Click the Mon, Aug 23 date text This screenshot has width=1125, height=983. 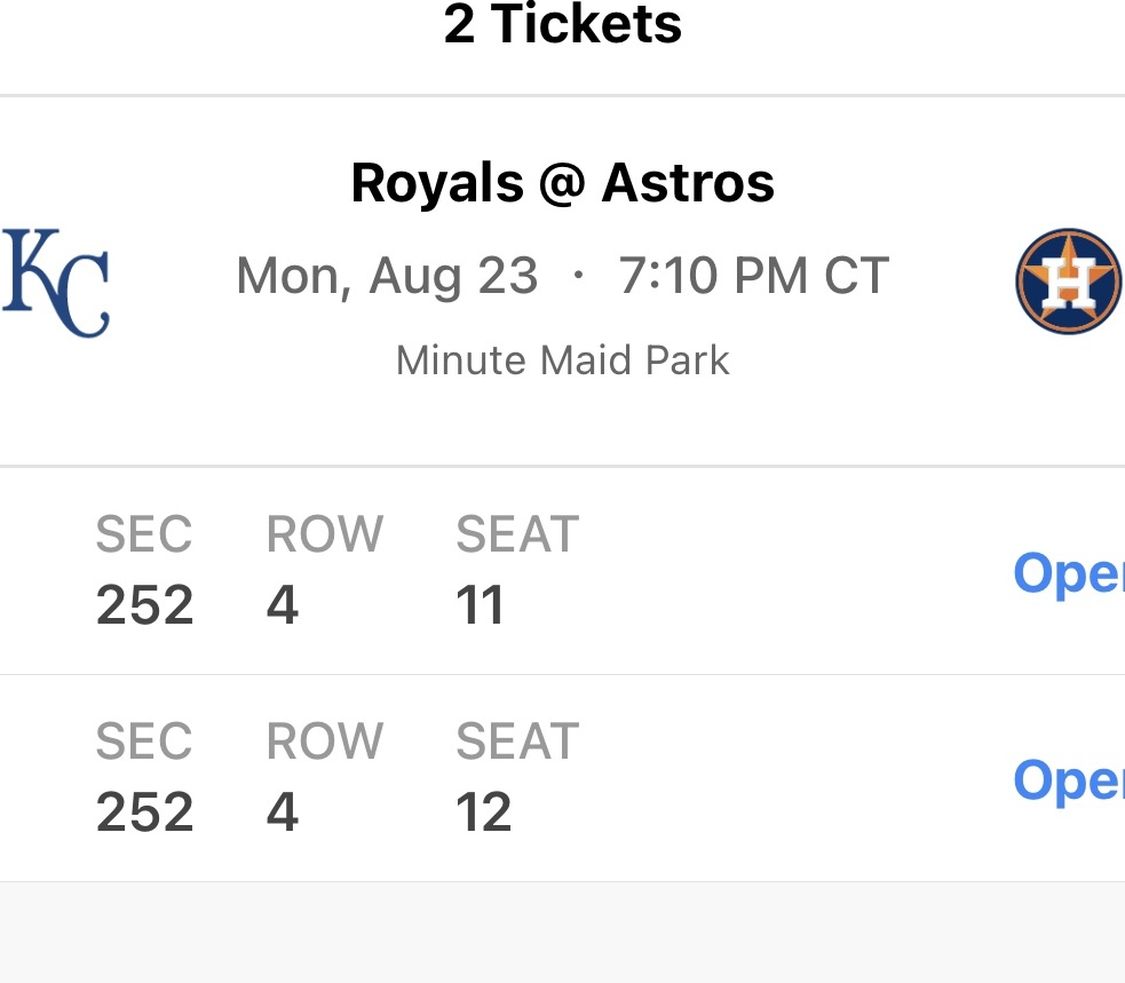[x=387, y=276]
